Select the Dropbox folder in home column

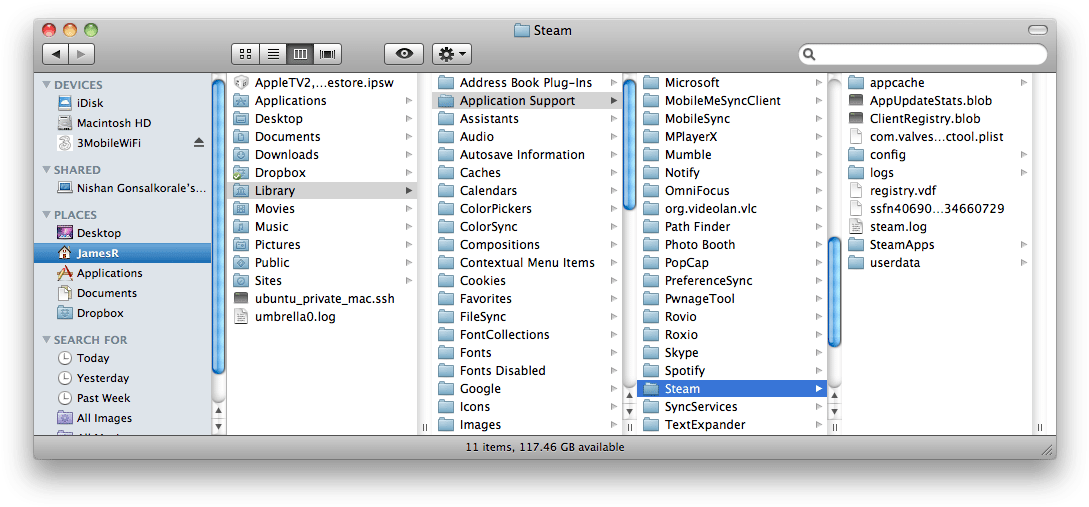(280, 173)
